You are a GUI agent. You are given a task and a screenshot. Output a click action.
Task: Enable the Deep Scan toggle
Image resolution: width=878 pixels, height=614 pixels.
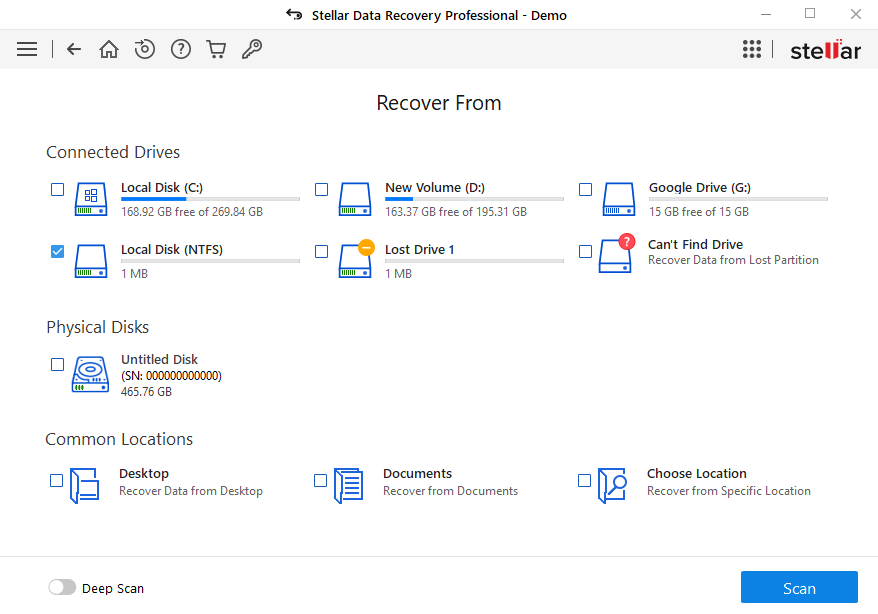(x=62, y=588)
